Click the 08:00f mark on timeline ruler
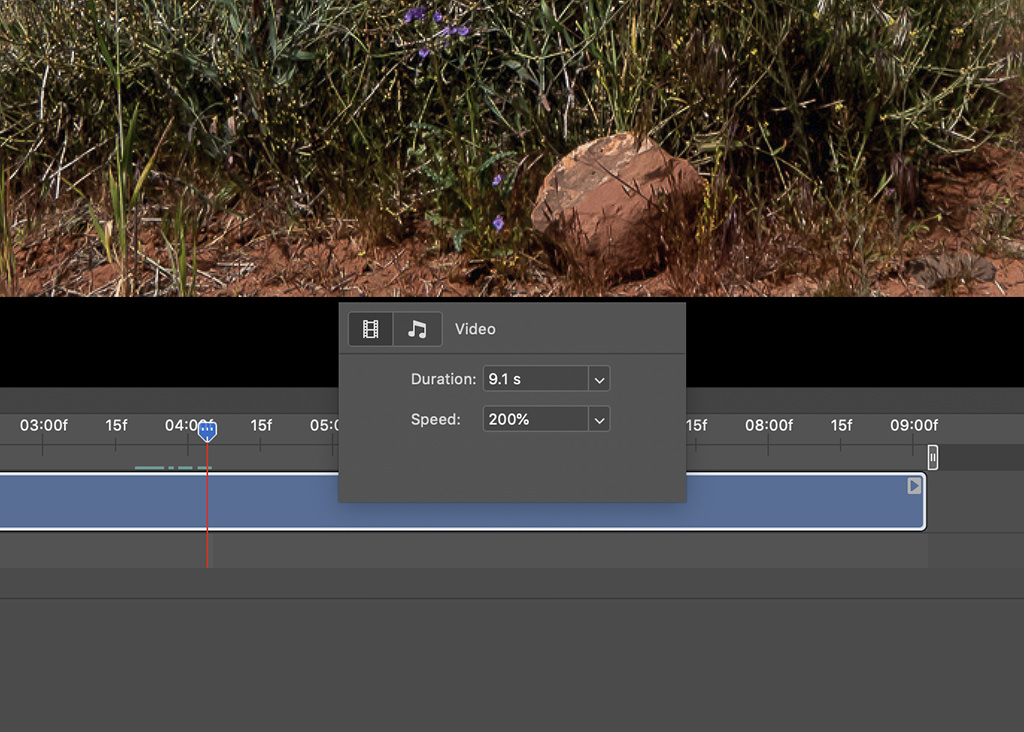 [769, 426]
